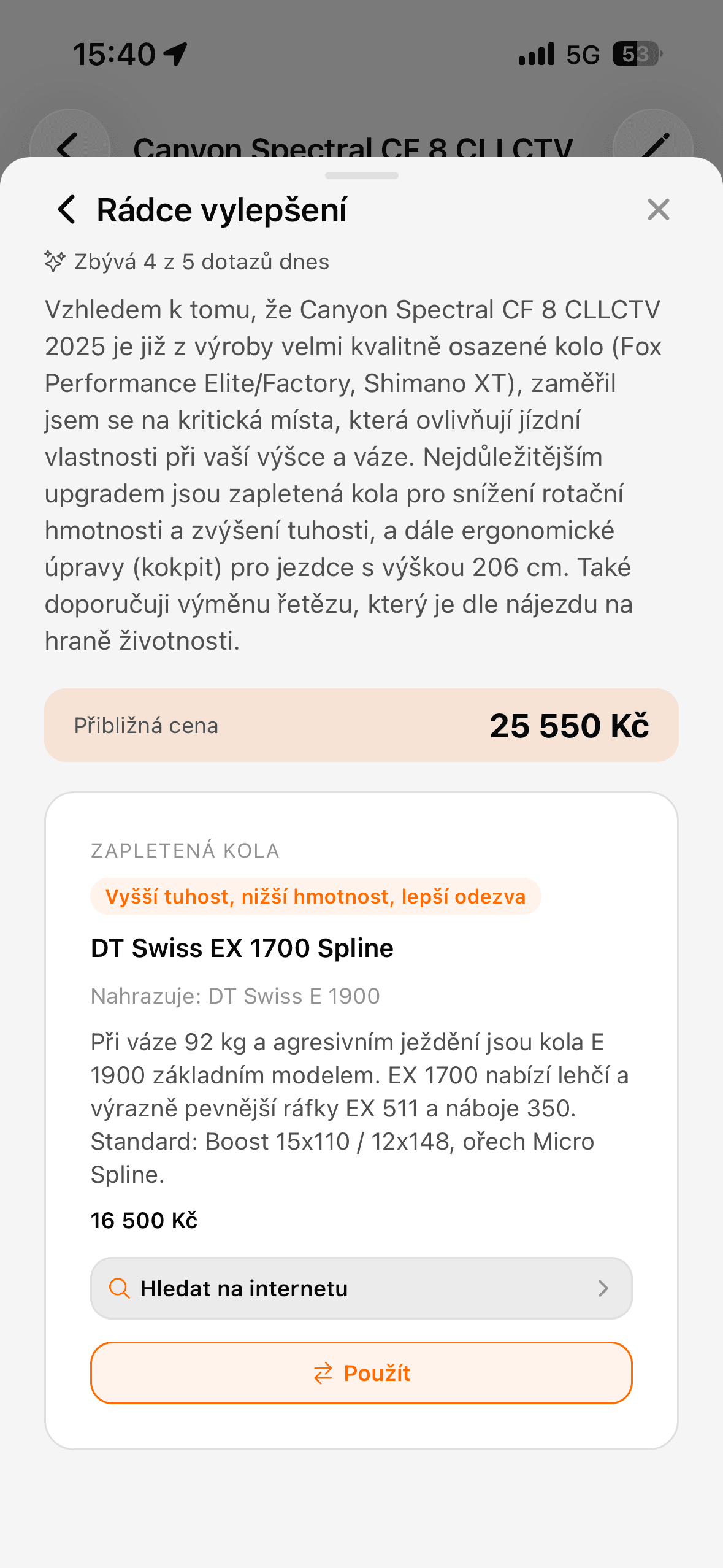Tap the Canyon Spectral CF 8 page title
This screenshot has height=1568, width=723.
point(353,147)
